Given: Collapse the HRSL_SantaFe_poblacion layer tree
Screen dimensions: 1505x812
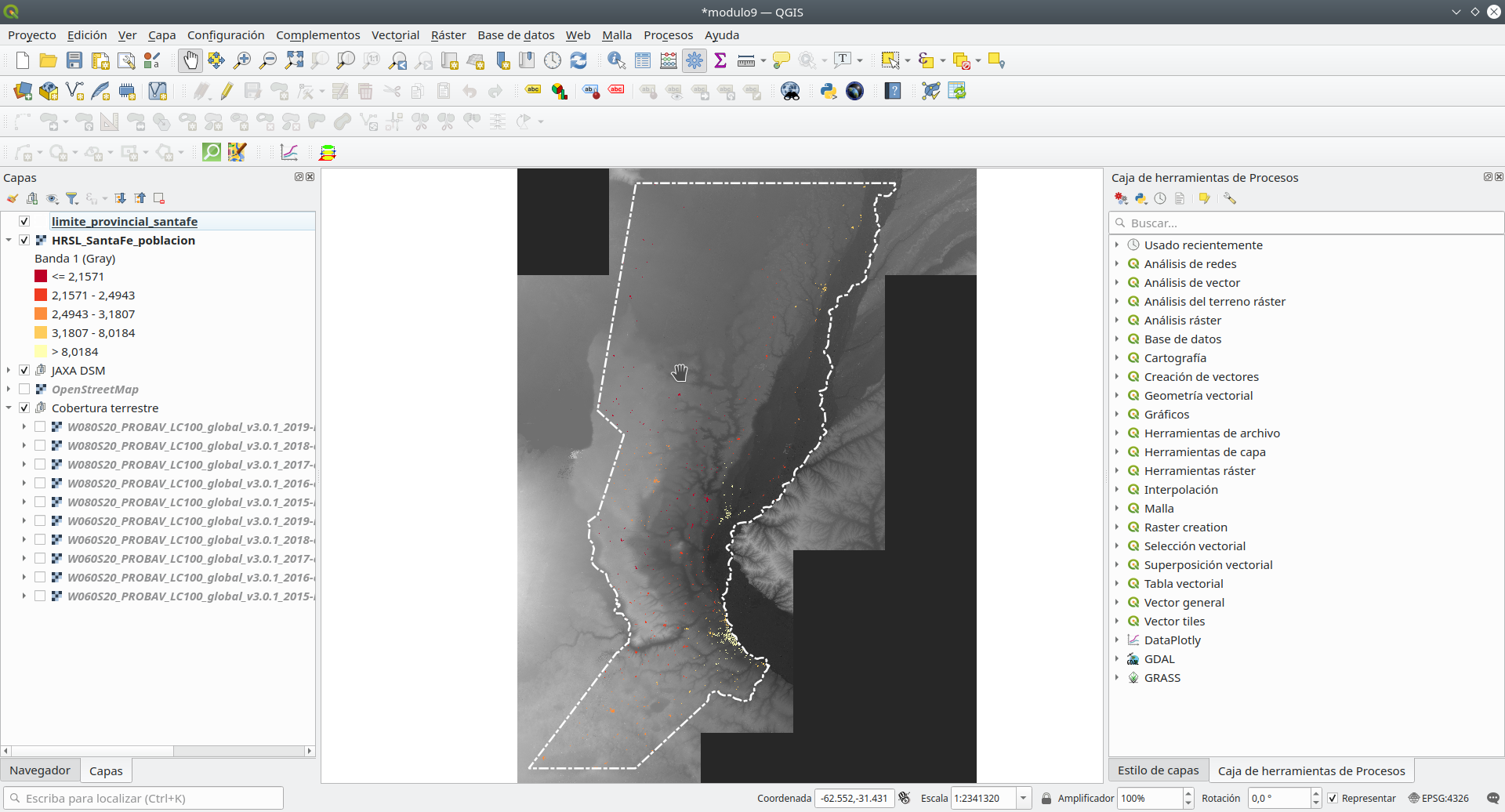Looking at the screenshot, I should (9, 240).
